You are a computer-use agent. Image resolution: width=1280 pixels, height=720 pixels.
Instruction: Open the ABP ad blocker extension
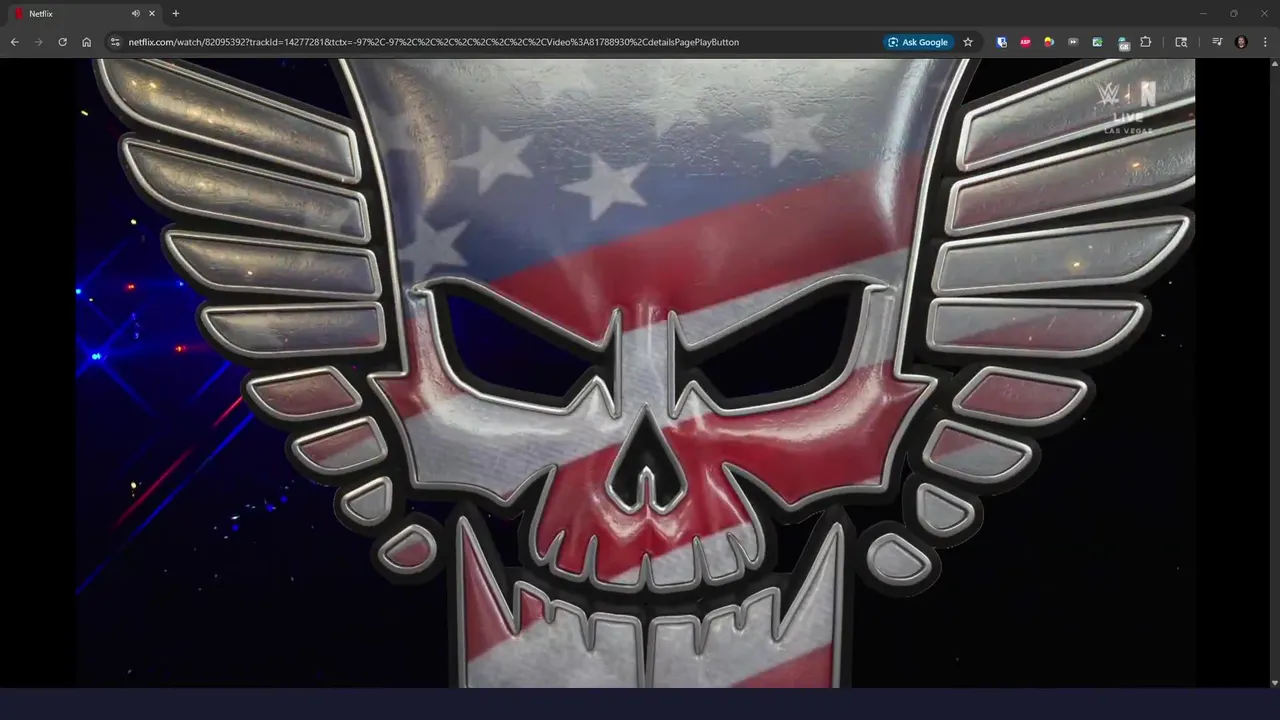1025,42
